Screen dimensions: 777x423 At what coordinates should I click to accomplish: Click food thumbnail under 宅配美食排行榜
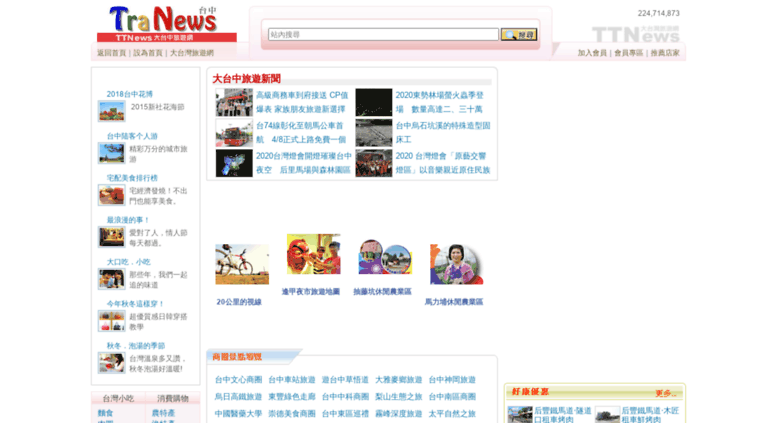111,195
